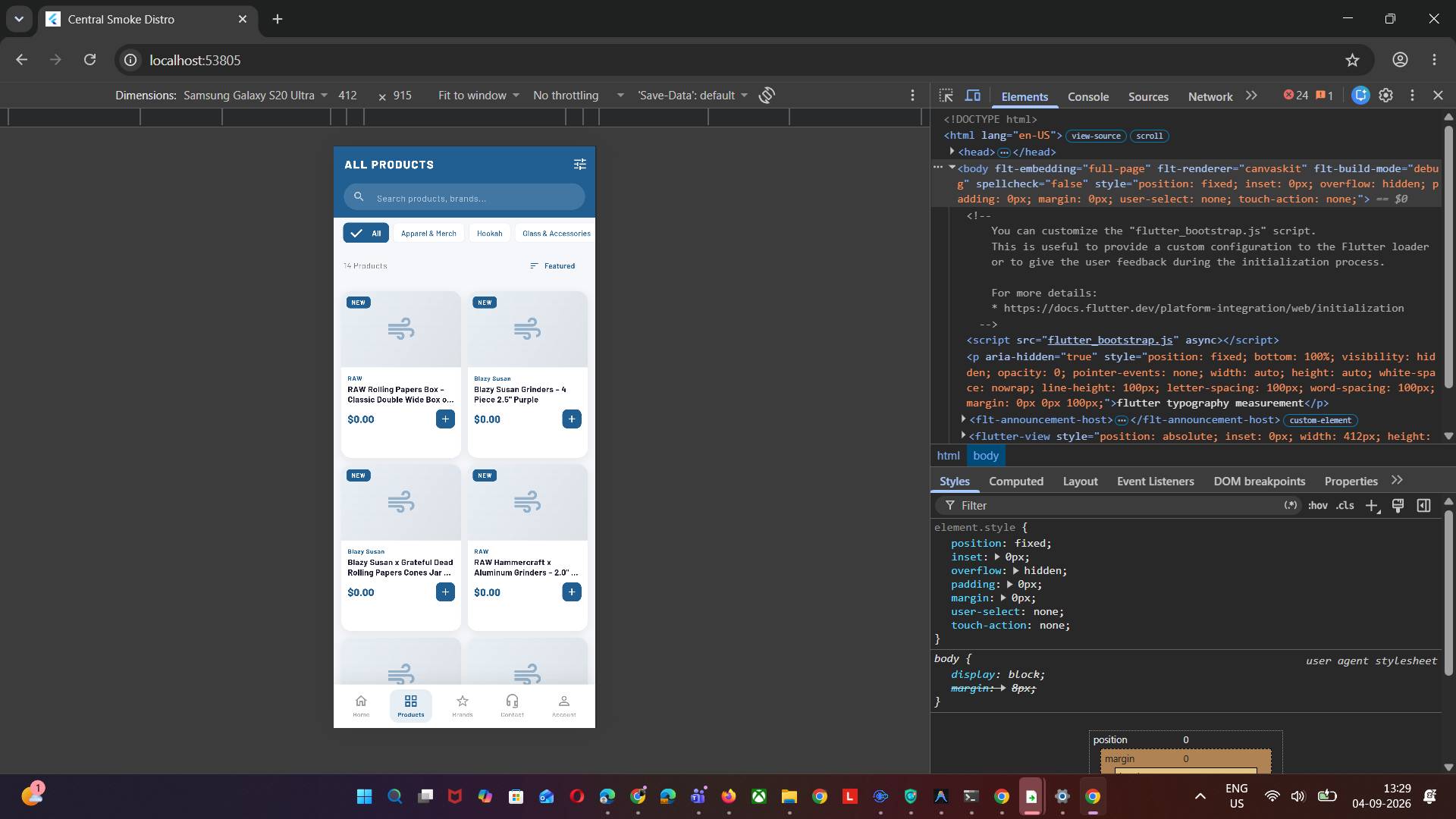This screenshot has width=1456, height=819.
Task: Switch to the Console tab
Action: coord(1088,96)
